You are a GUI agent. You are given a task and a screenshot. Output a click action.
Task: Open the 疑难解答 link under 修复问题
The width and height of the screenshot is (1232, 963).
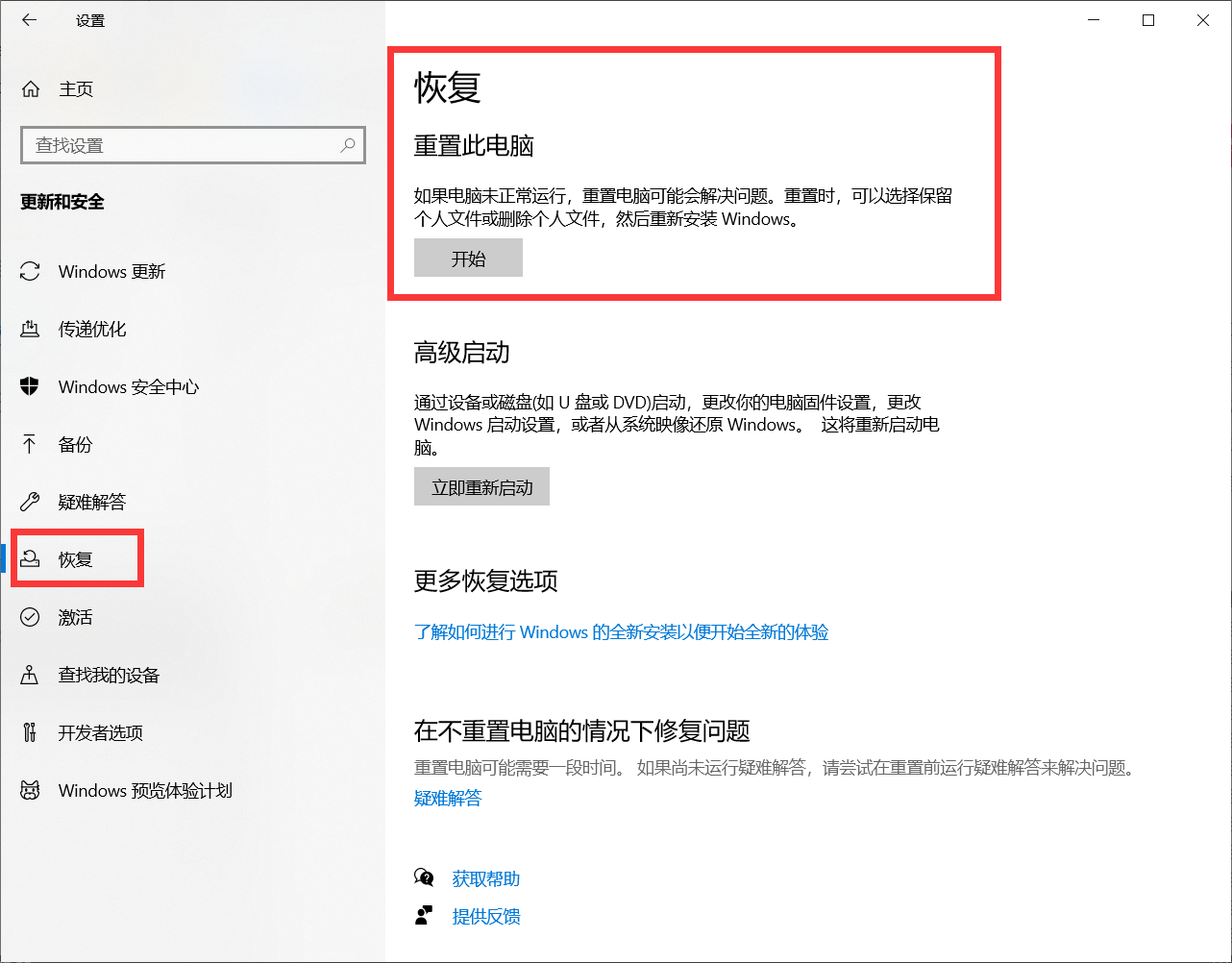tap(448, 799)
